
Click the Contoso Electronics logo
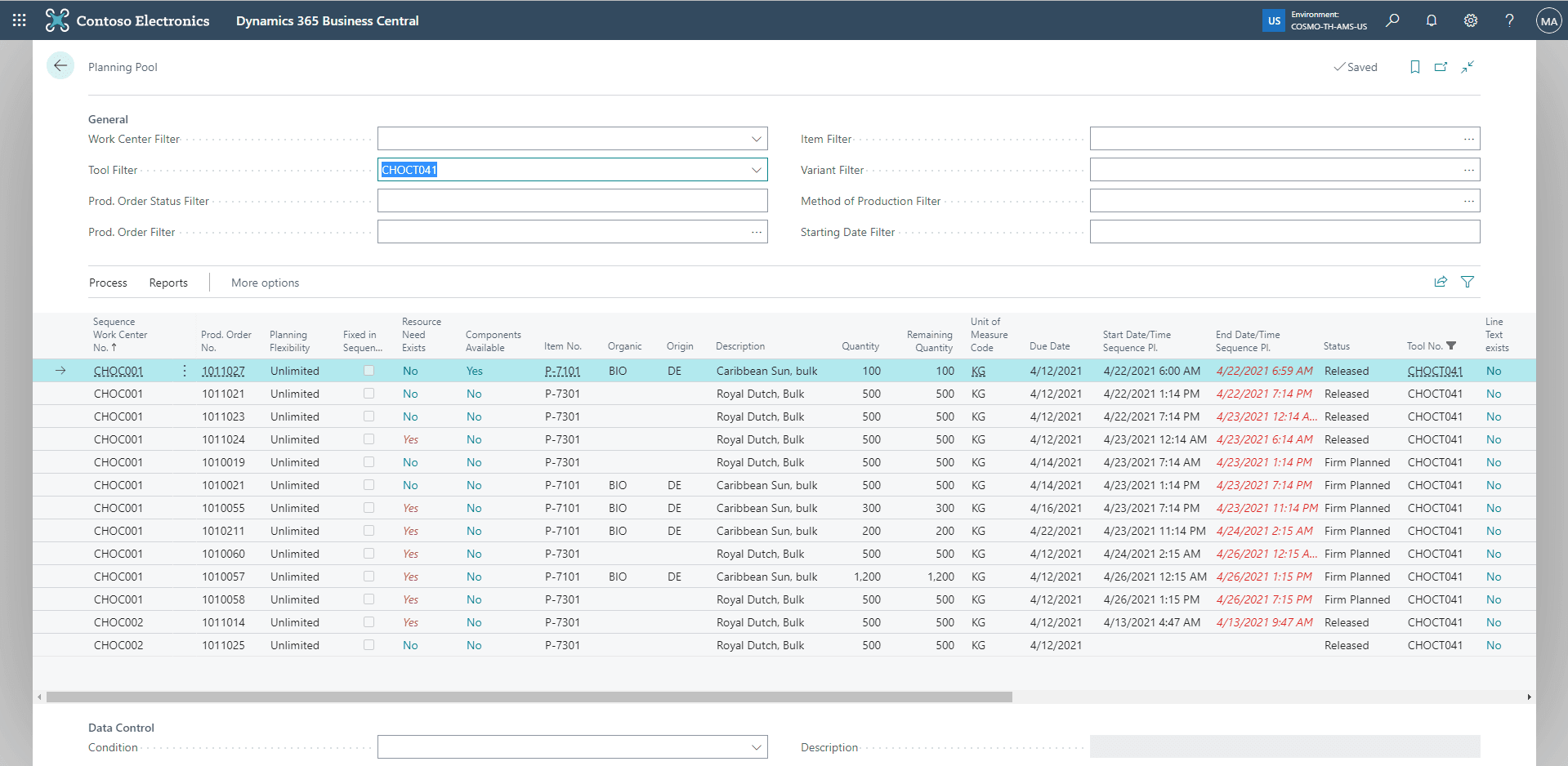click(x=57, y=20)
